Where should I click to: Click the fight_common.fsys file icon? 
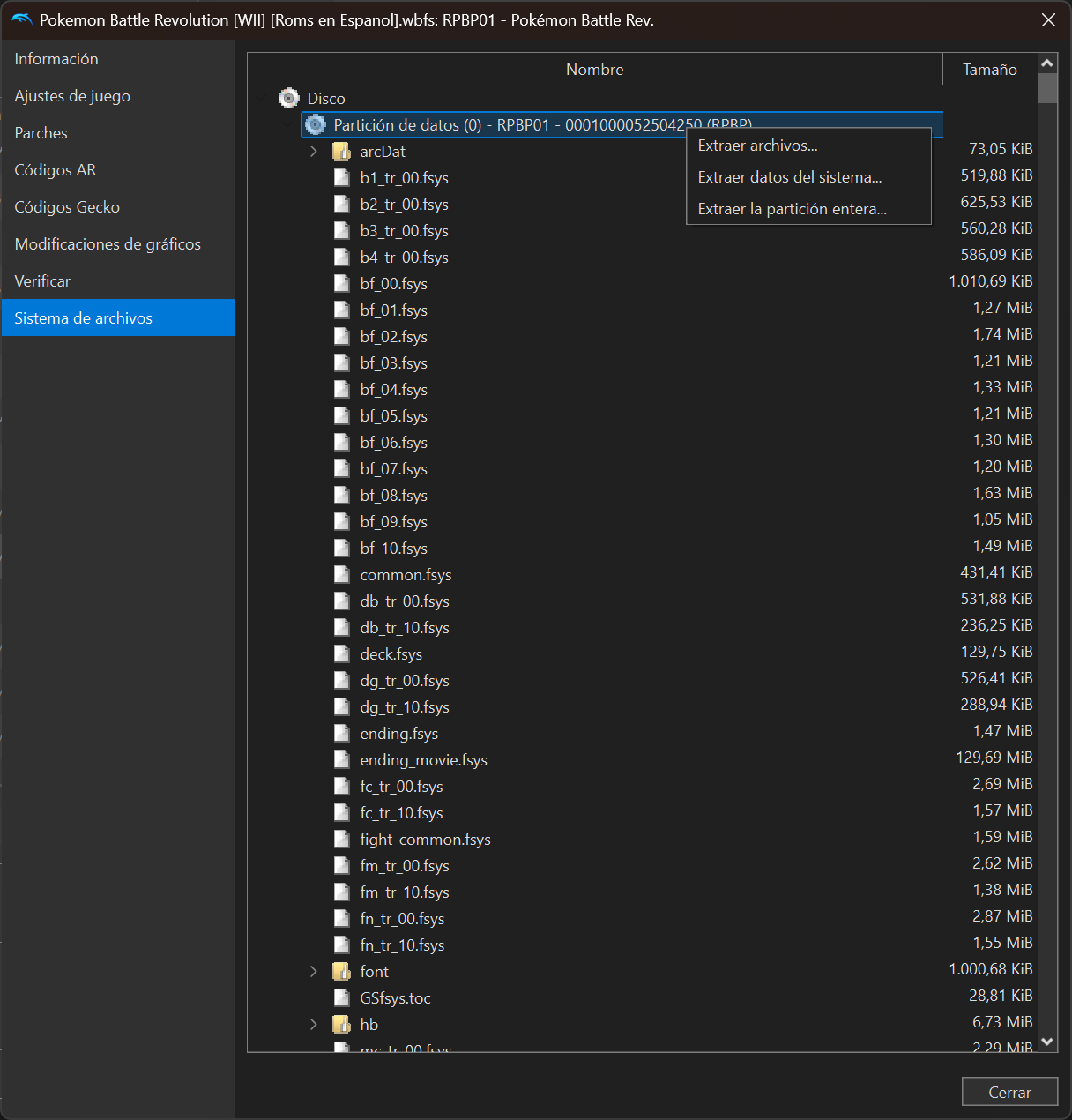342,839
